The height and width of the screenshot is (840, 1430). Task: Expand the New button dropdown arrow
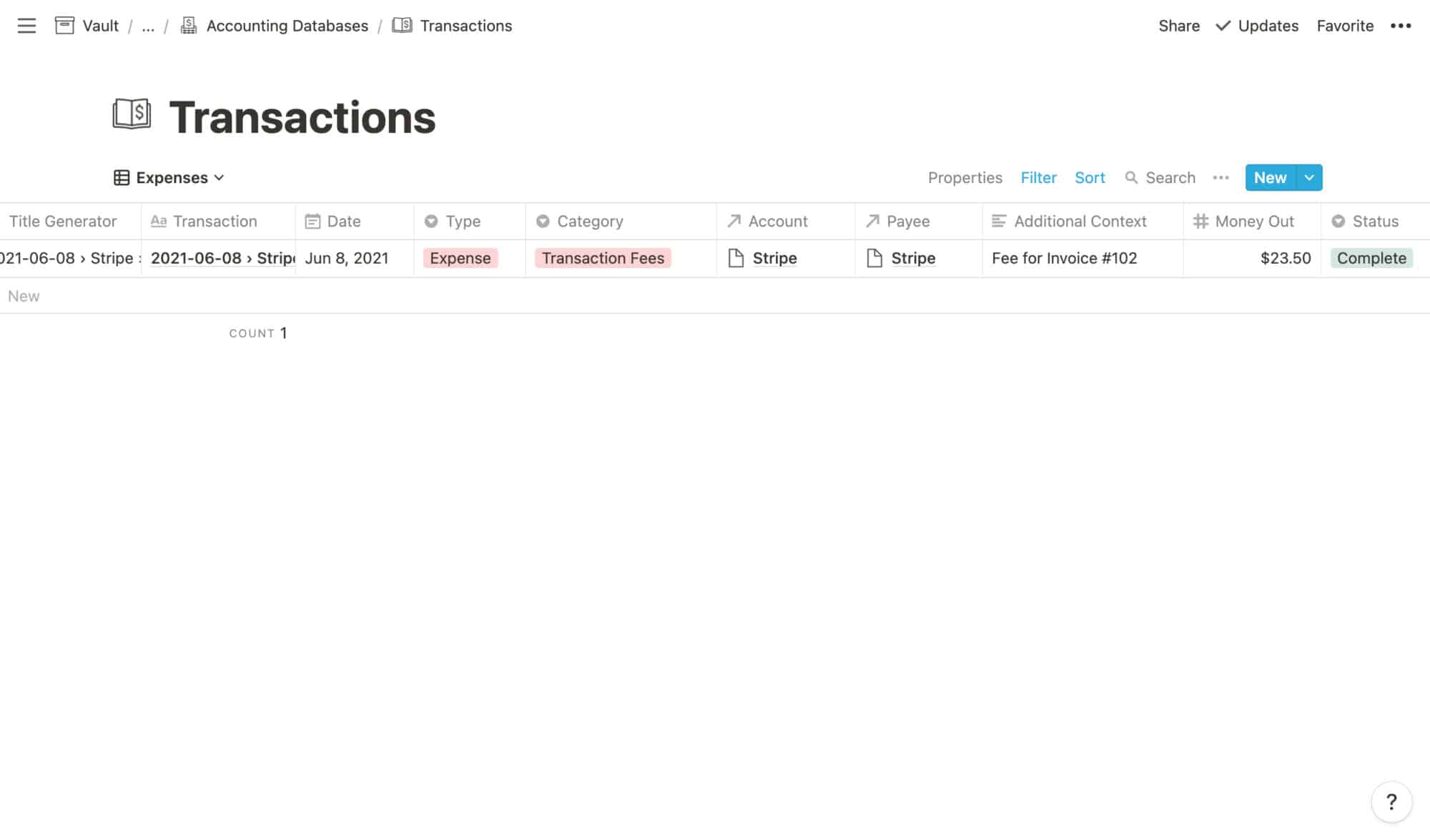coord(1309,177)
